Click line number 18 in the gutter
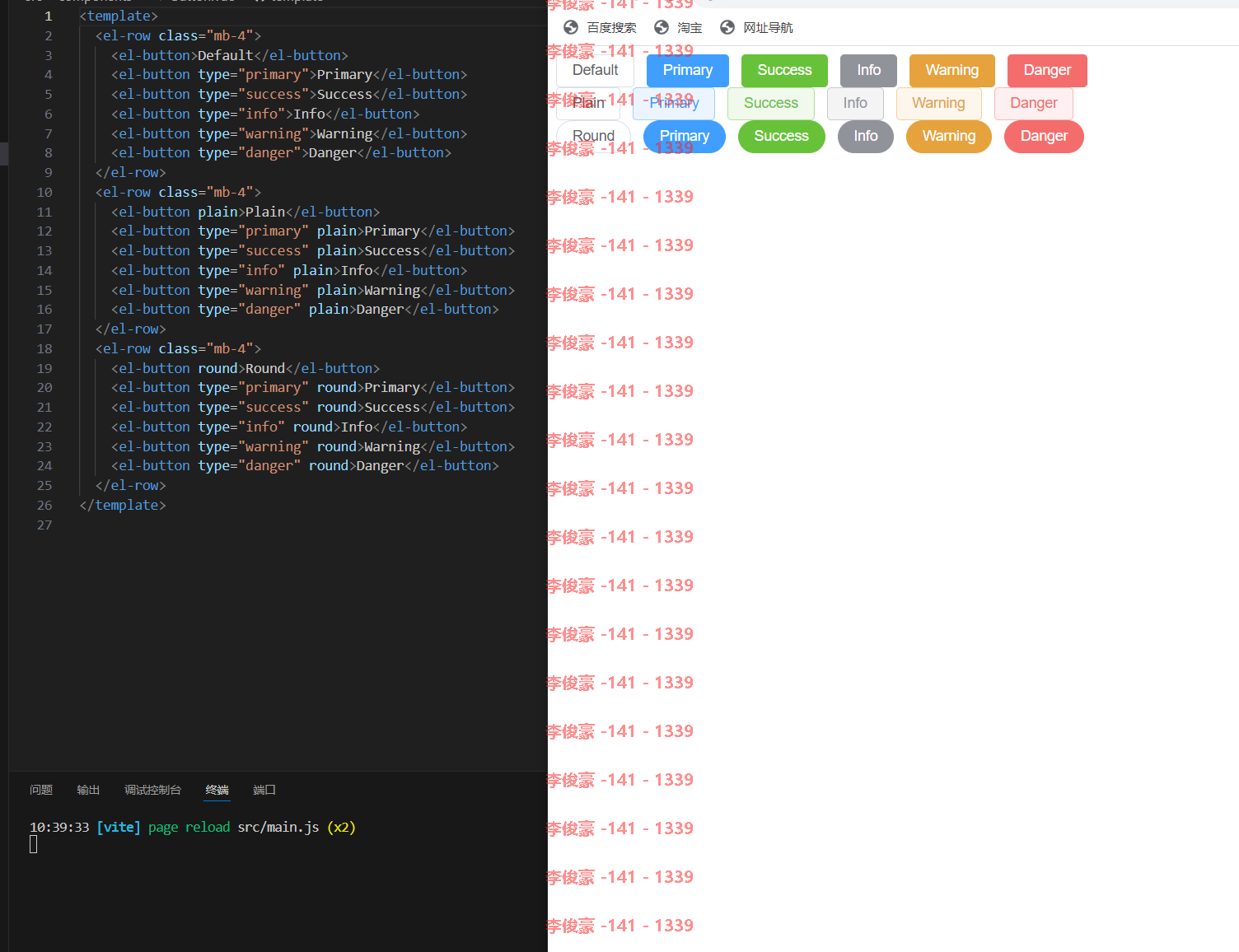1239x952 pixels. point(44,349)
